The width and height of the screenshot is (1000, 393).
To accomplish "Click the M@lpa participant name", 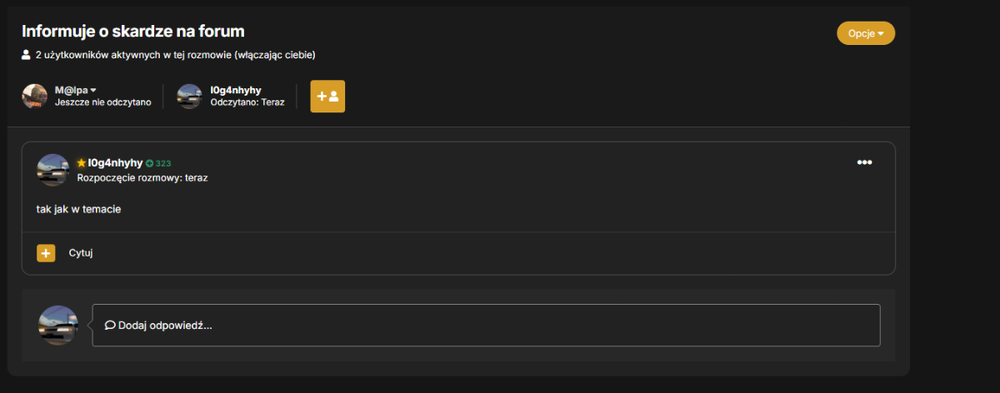I will [x=71, y=90].
